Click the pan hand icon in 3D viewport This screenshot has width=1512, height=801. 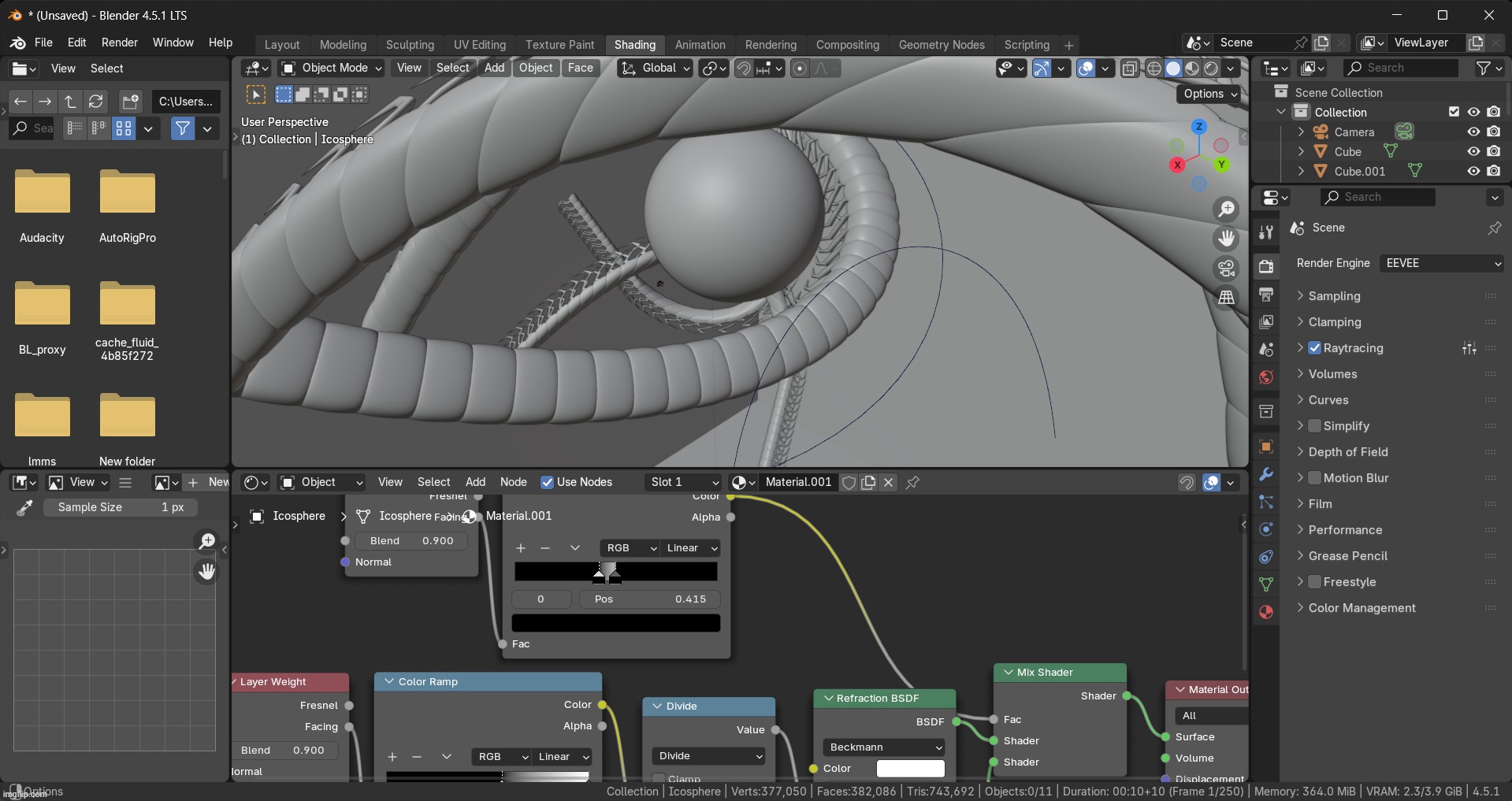(1227, 239)
